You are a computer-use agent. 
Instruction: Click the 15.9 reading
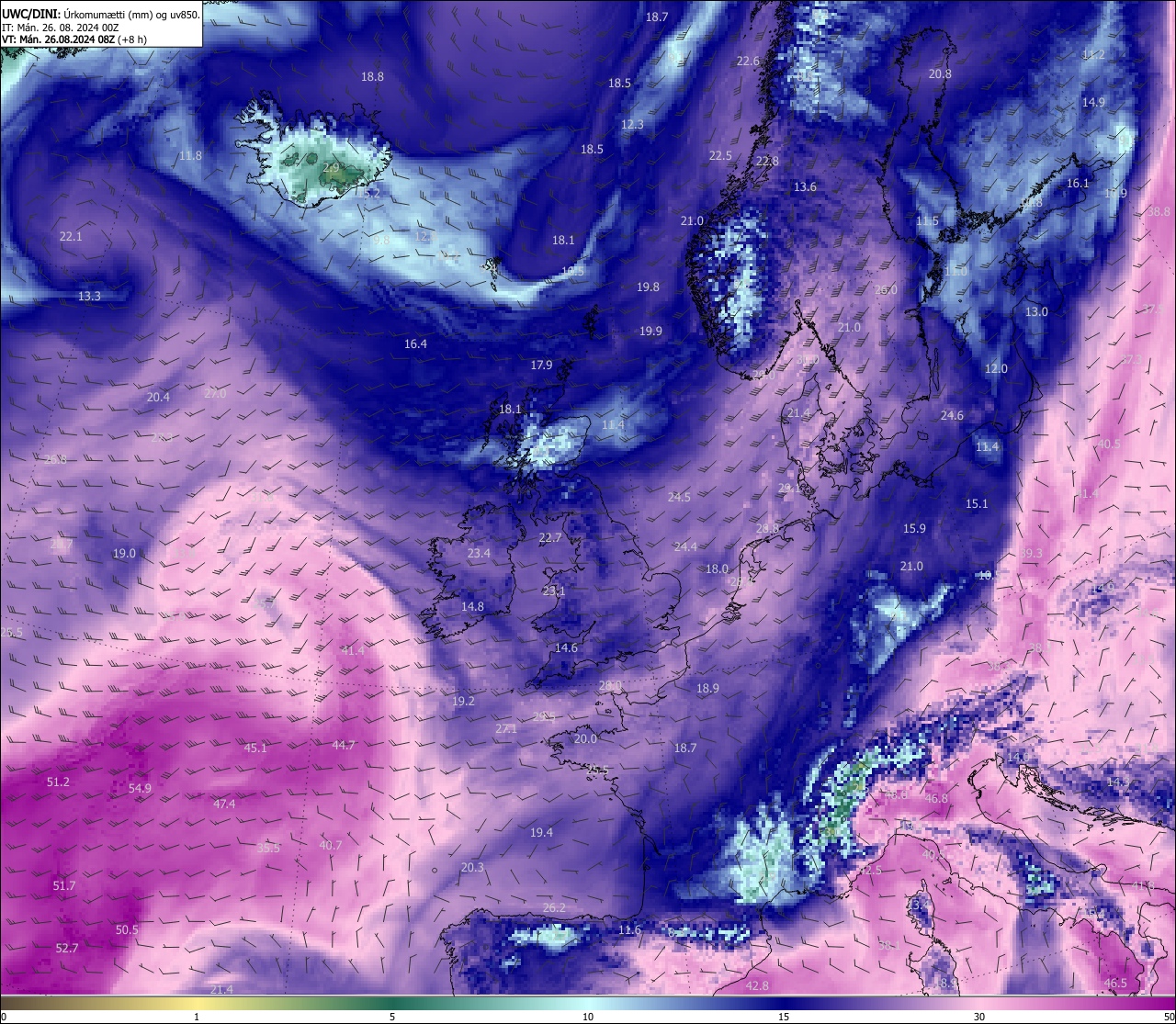click(914, 529)
